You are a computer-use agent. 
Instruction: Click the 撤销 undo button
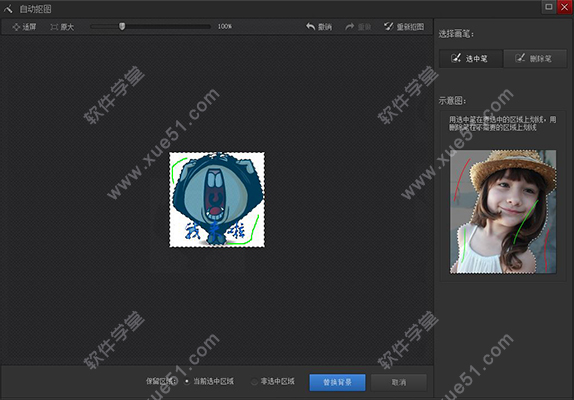point(319,27)
